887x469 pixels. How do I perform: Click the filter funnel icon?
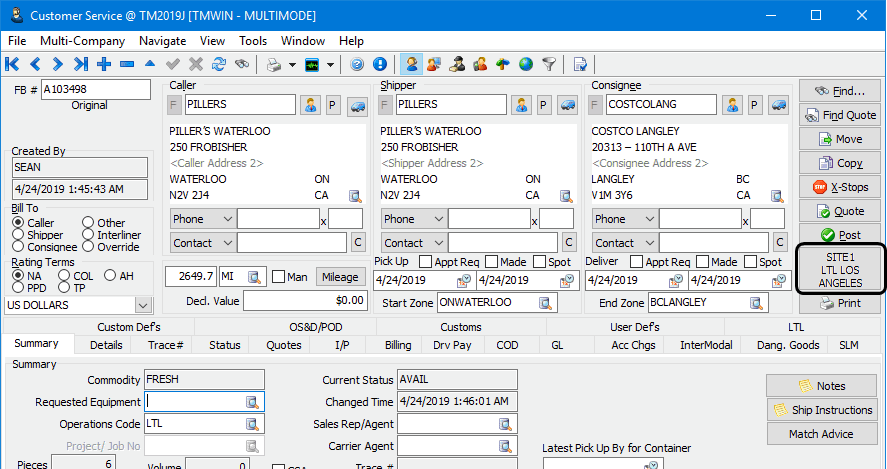549,64
